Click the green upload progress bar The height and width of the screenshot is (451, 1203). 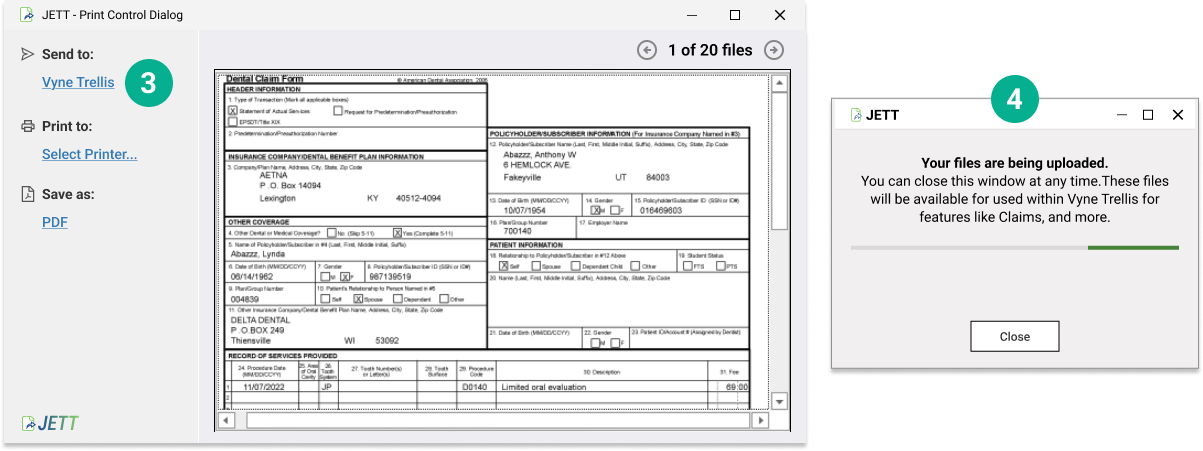pos(1132,247)
